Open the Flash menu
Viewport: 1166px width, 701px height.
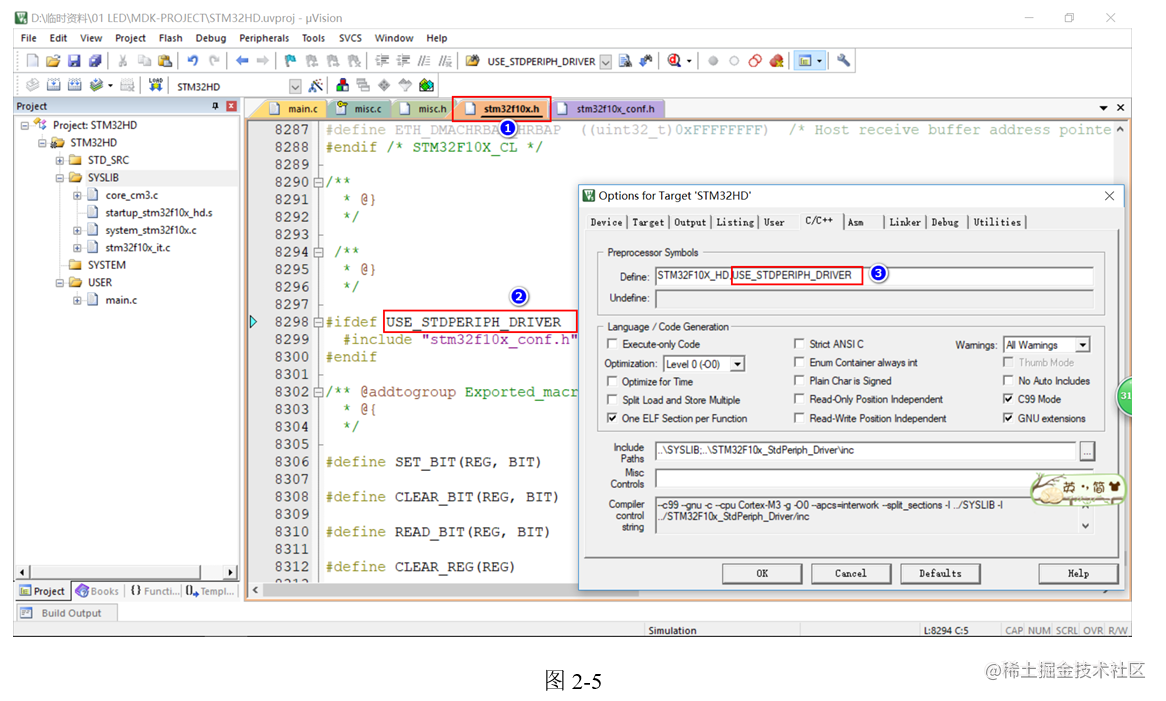(170, 38)
